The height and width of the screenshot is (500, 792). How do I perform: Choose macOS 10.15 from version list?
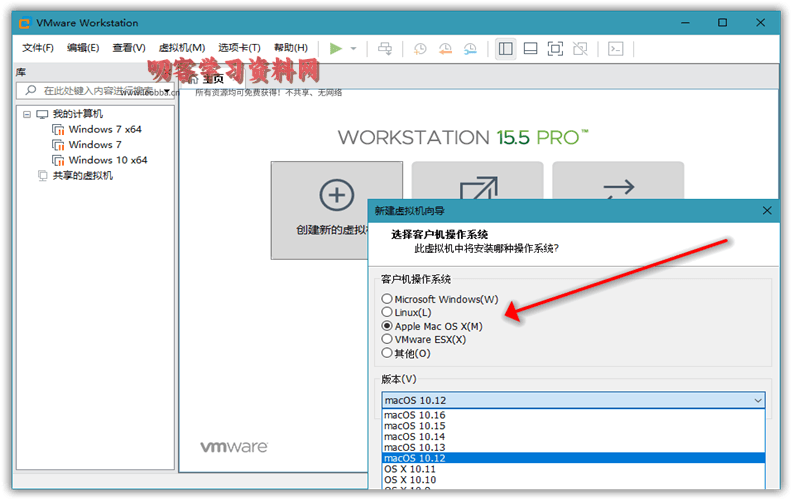pyautogui.click(x=573, y=426)
